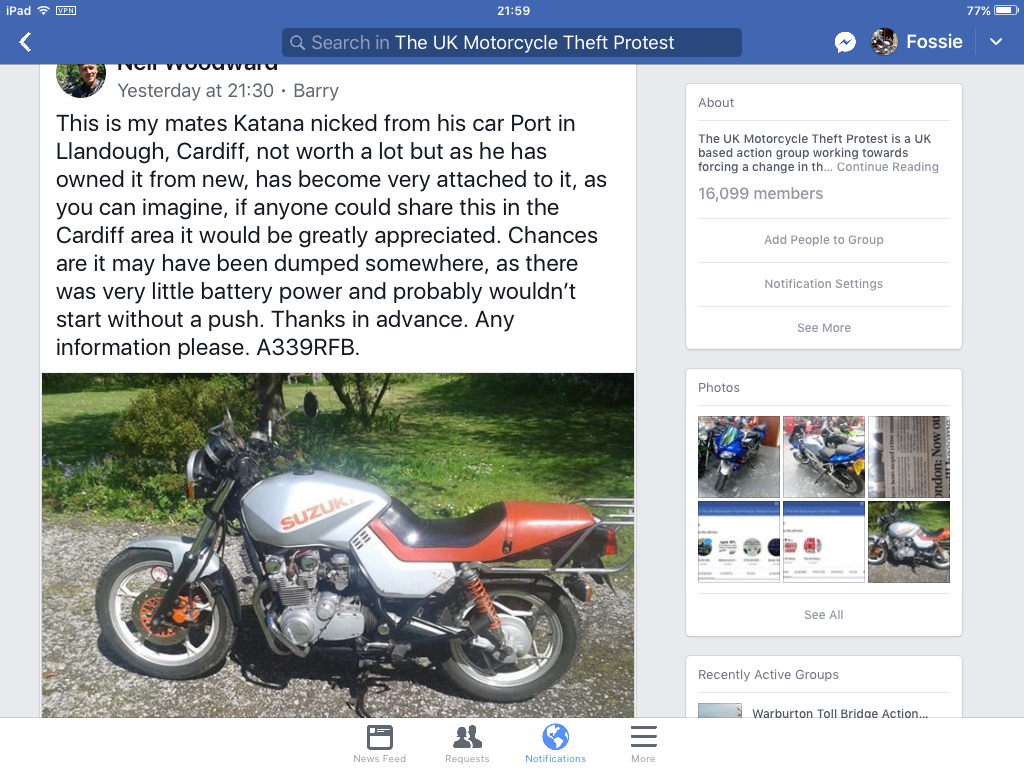Click Continue Reading in About
Screen dimensions: 1024x768
[888, 167]
